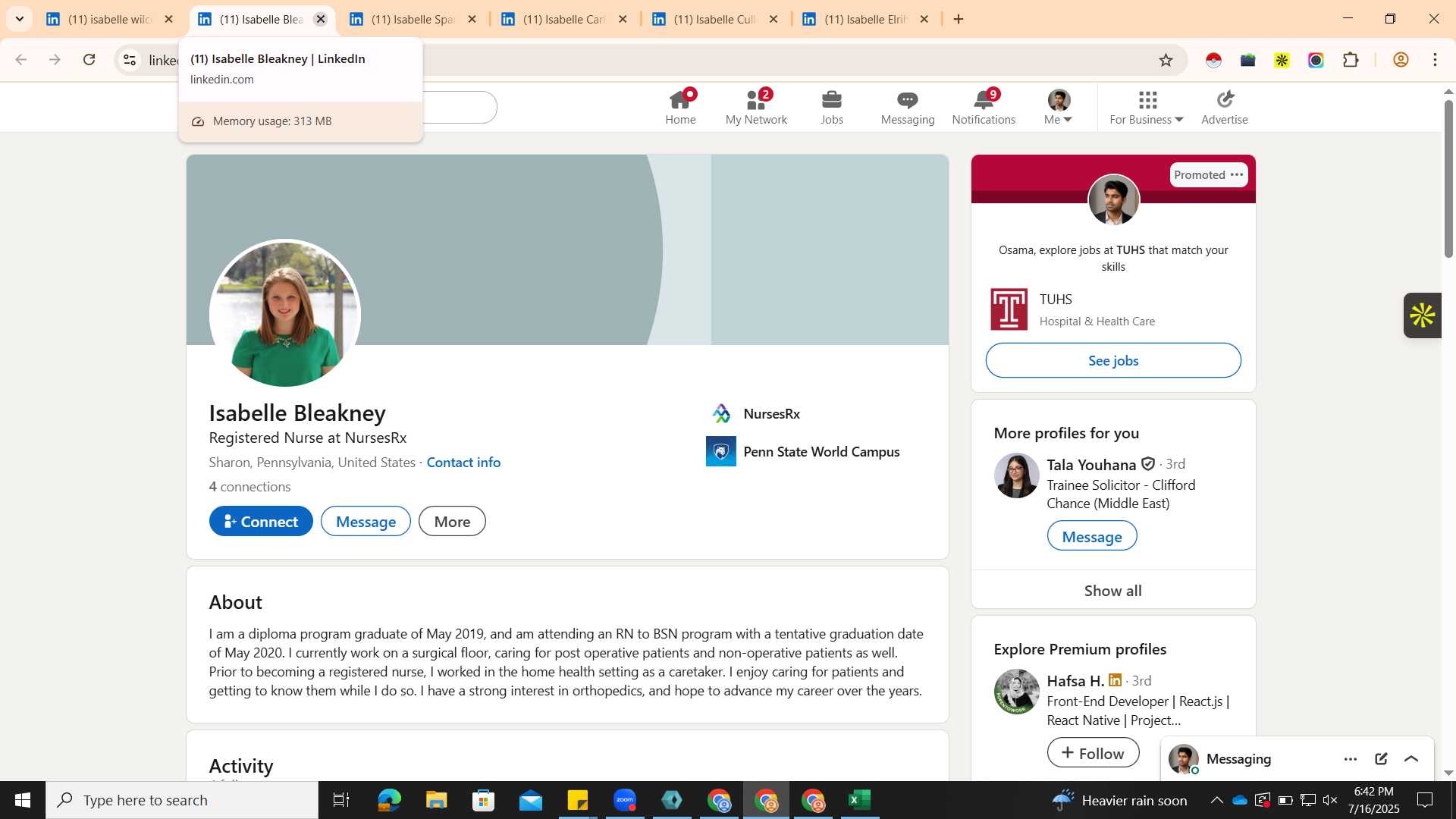1456x819 pixels.
Task: Switch to the Isabelle Elrih tab
Action: 865,19
